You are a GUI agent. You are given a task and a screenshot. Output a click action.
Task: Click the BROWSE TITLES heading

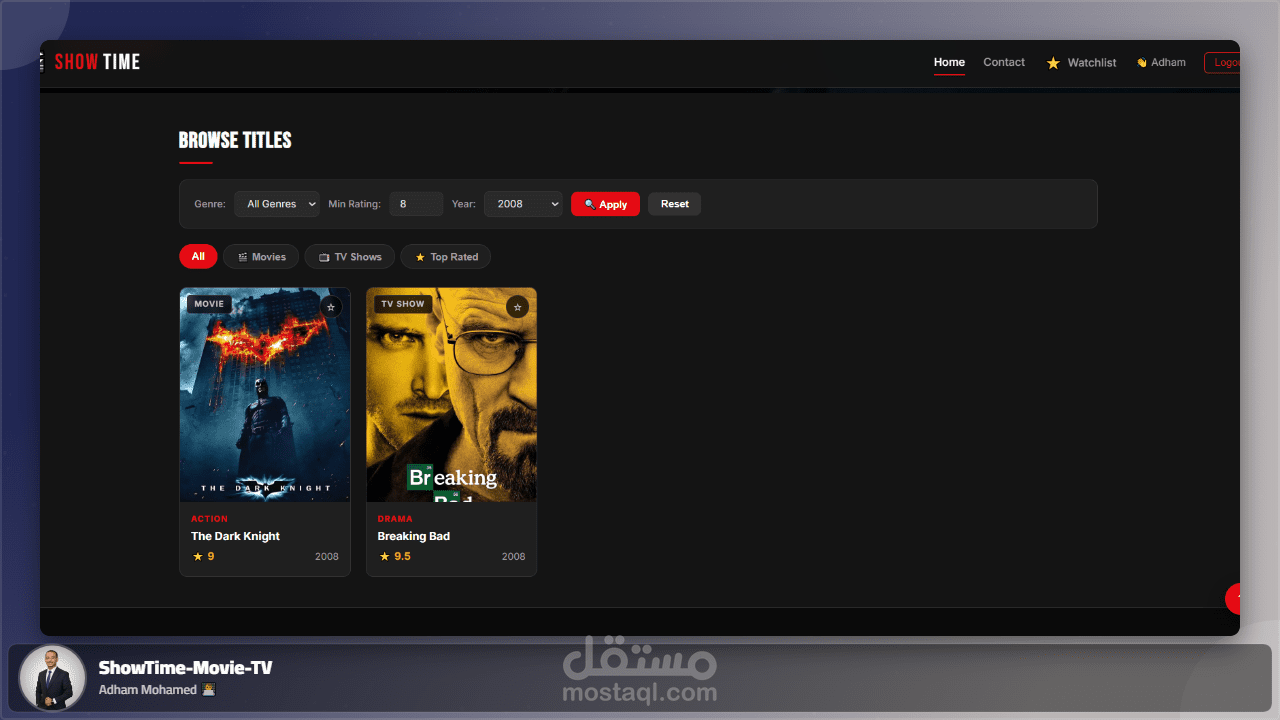click(235, 140)
